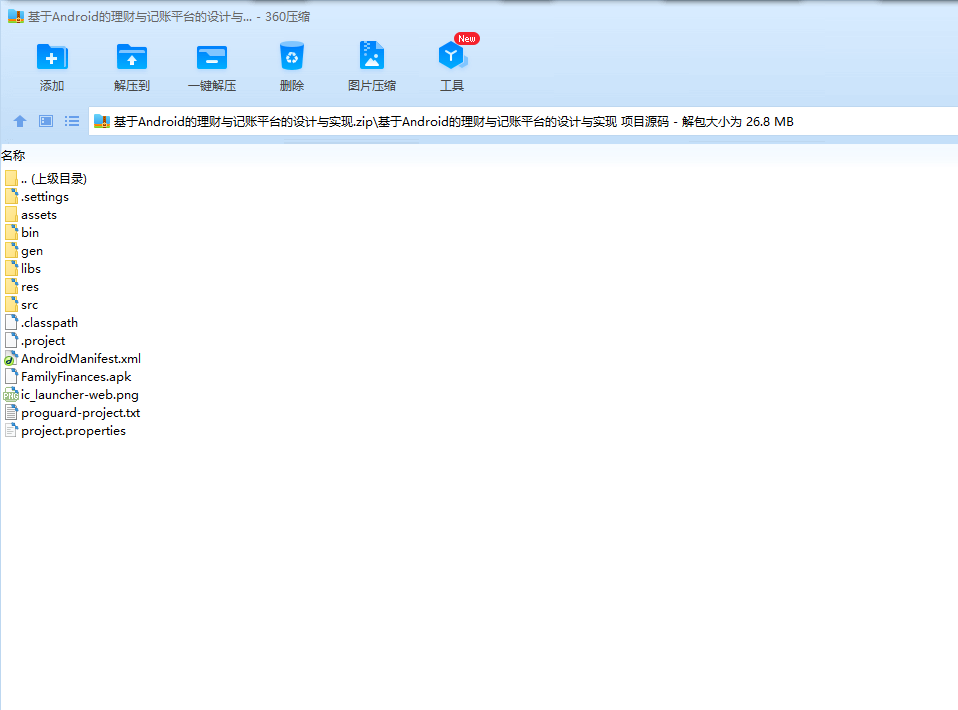
Task: Select the ic_launcher-web.png file
Action: click(71, 395)
